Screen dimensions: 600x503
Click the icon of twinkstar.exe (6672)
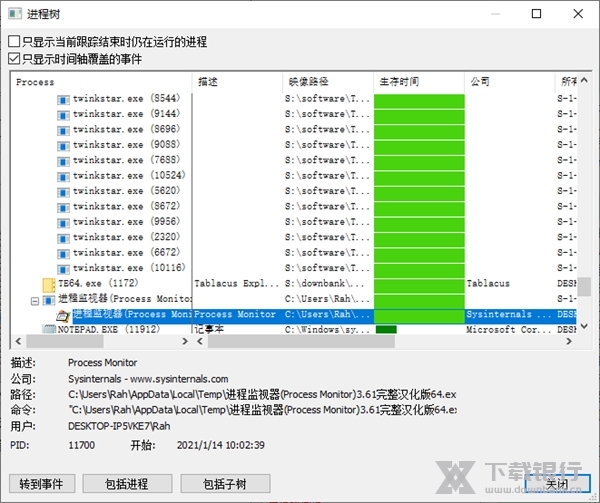click(63, 253)
